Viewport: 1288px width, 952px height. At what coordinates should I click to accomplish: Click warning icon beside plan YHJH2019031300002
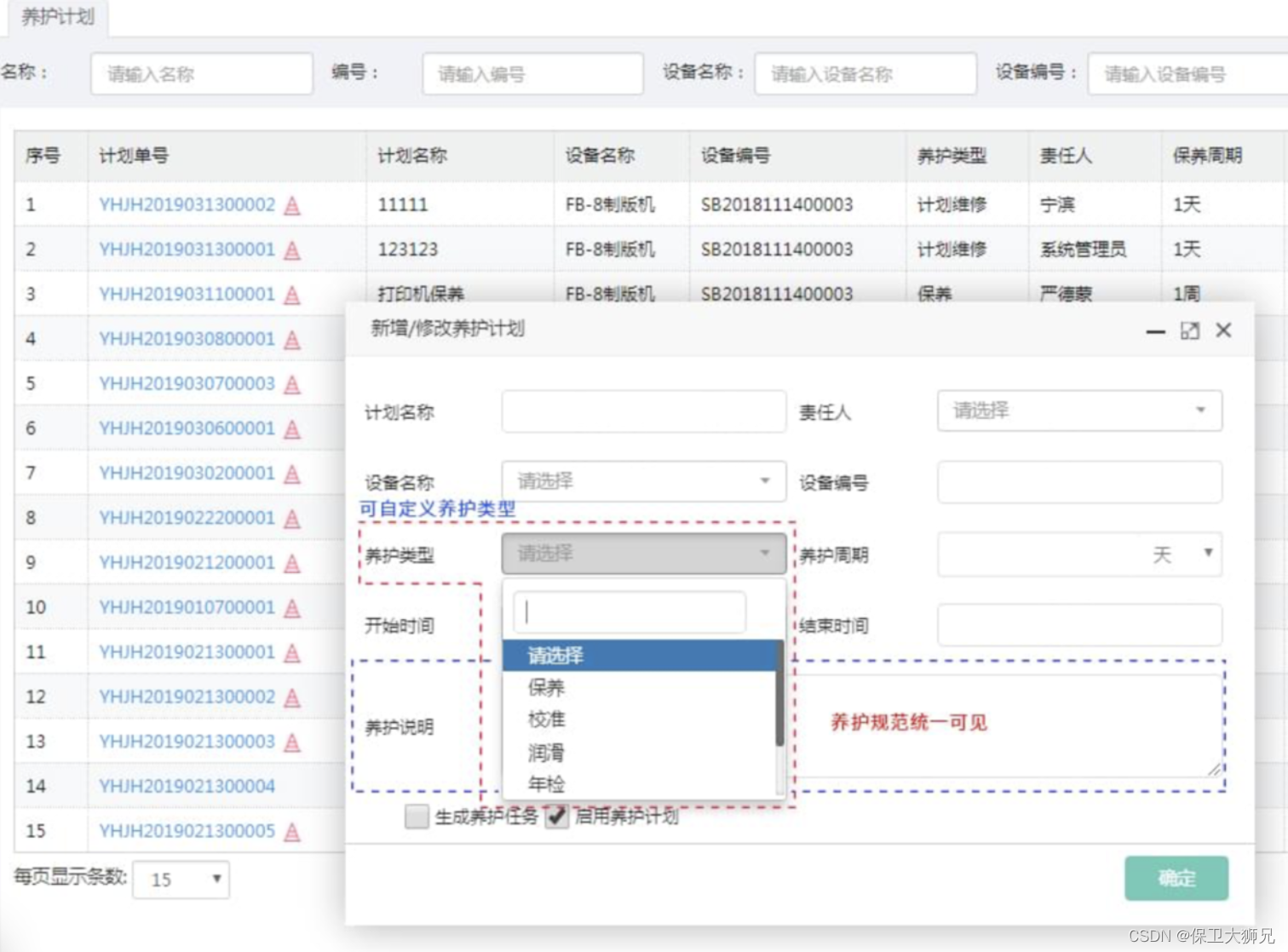pyautogui.click(x=292, y=205)
